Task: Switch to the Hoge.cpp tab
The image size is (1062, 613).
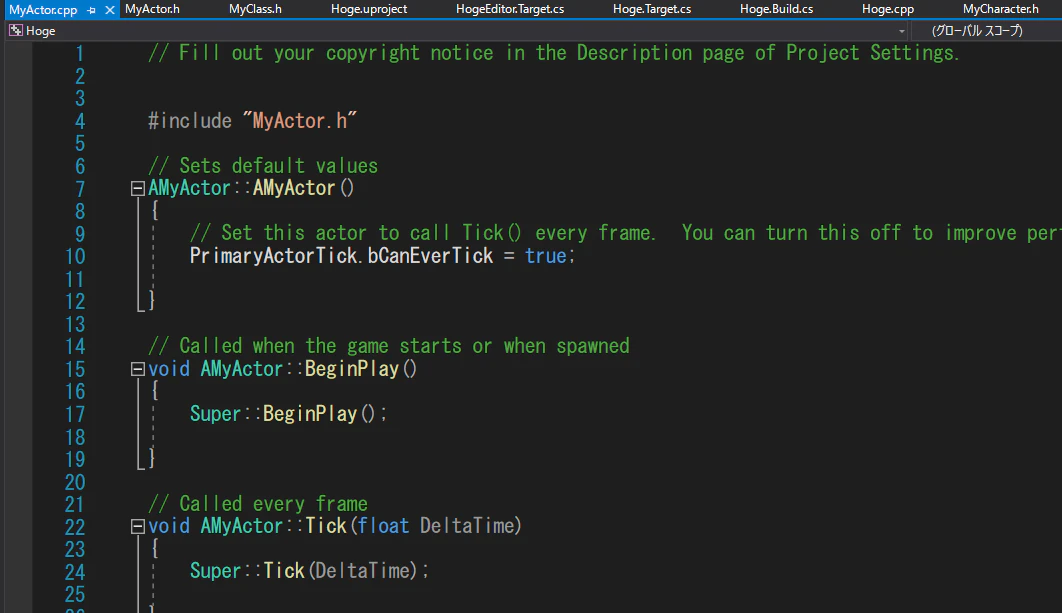Action: tap(888, 9)
